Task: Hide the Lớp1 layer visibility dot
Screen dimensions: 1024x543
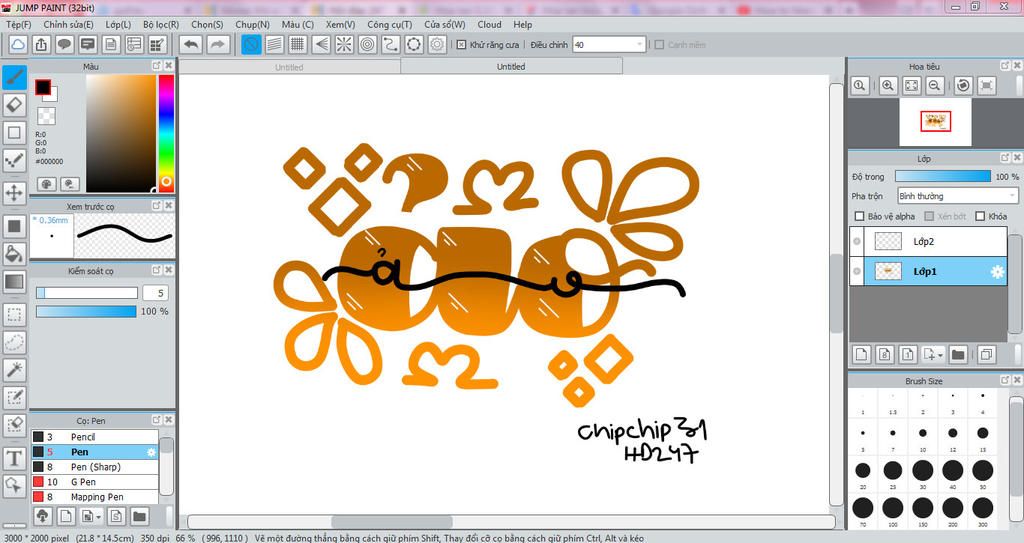Action: [x=857, y=272]
